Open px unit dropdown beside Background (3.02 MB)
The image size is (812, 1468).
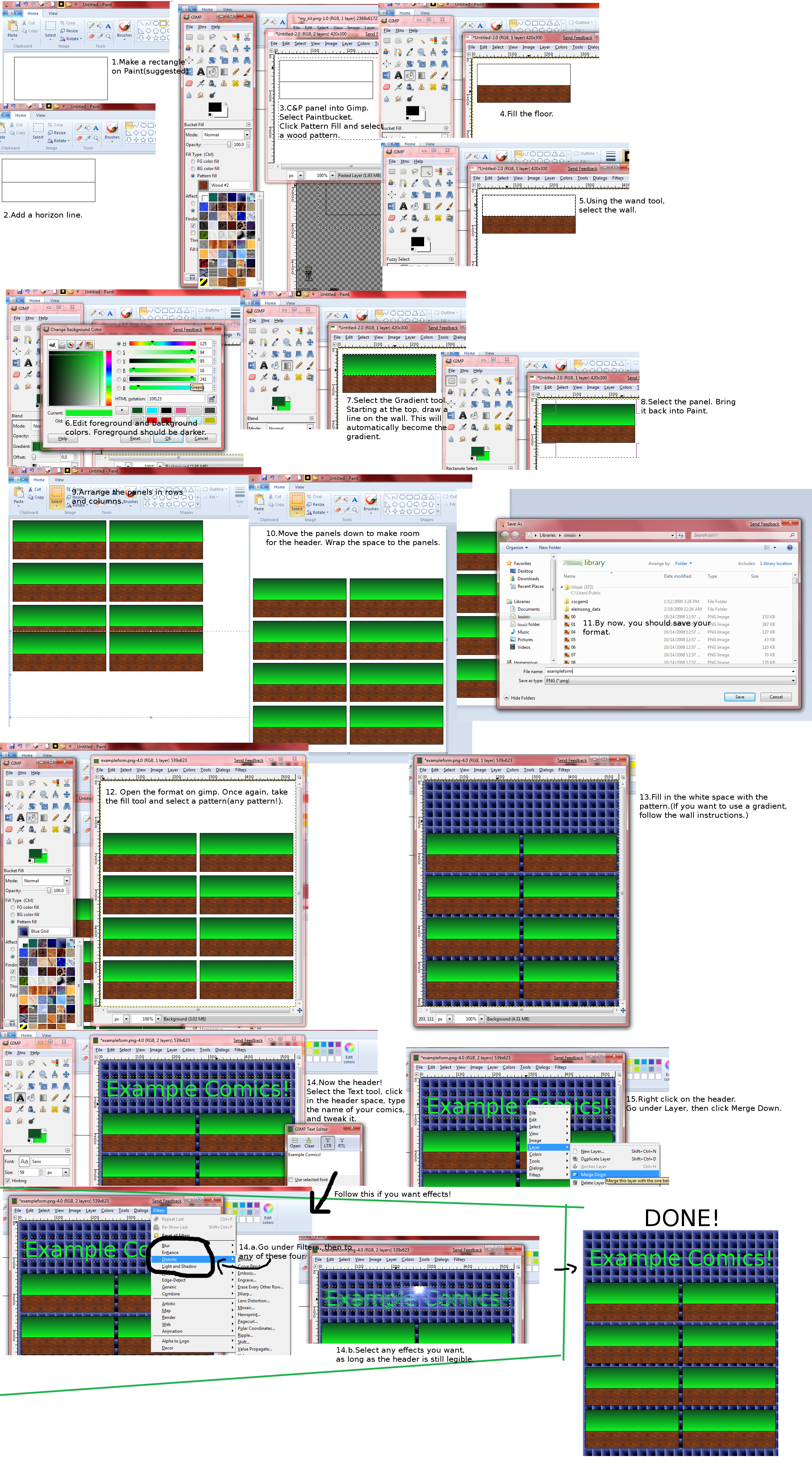tap(127, 1019)
